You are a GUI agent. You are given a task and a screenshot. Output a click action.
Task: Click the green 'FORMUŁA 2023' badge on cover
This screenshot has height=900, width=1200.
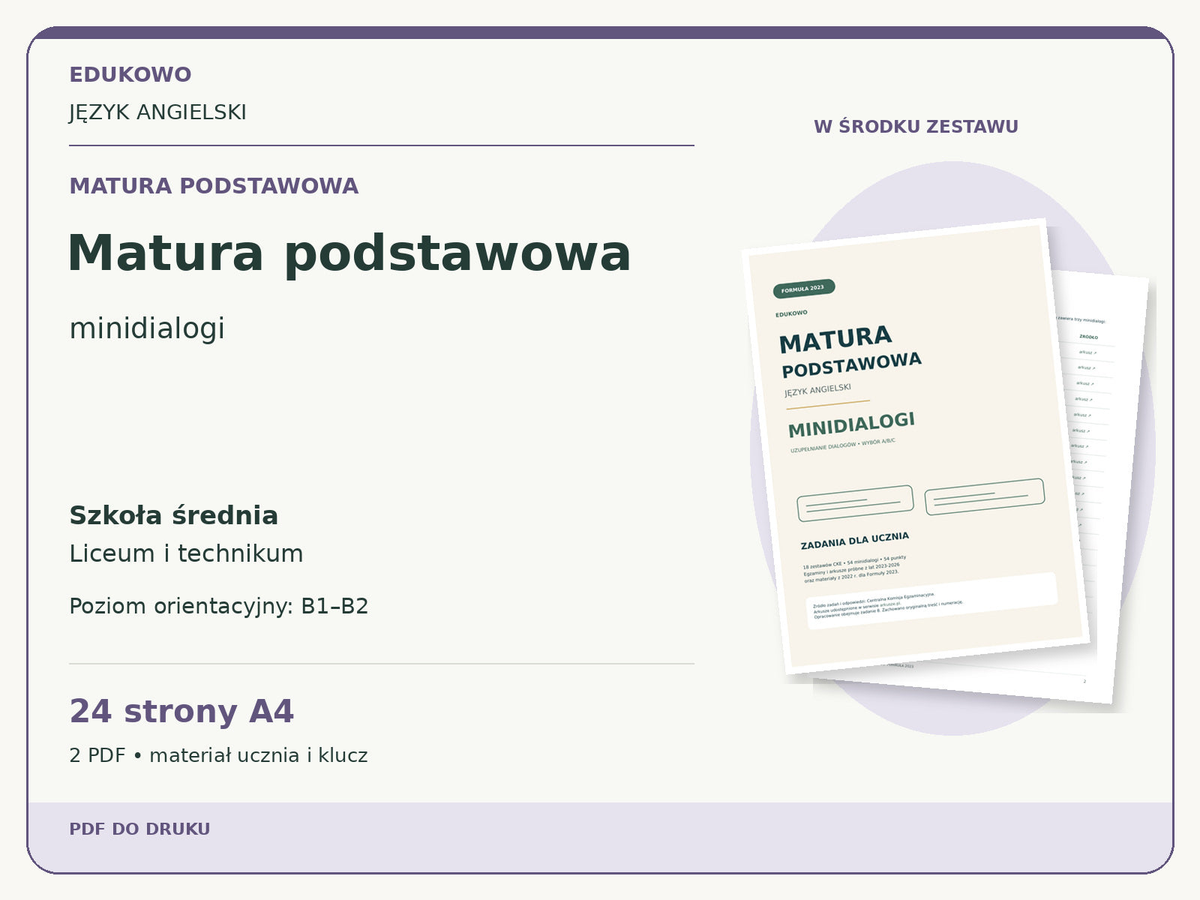coord(804,289)
